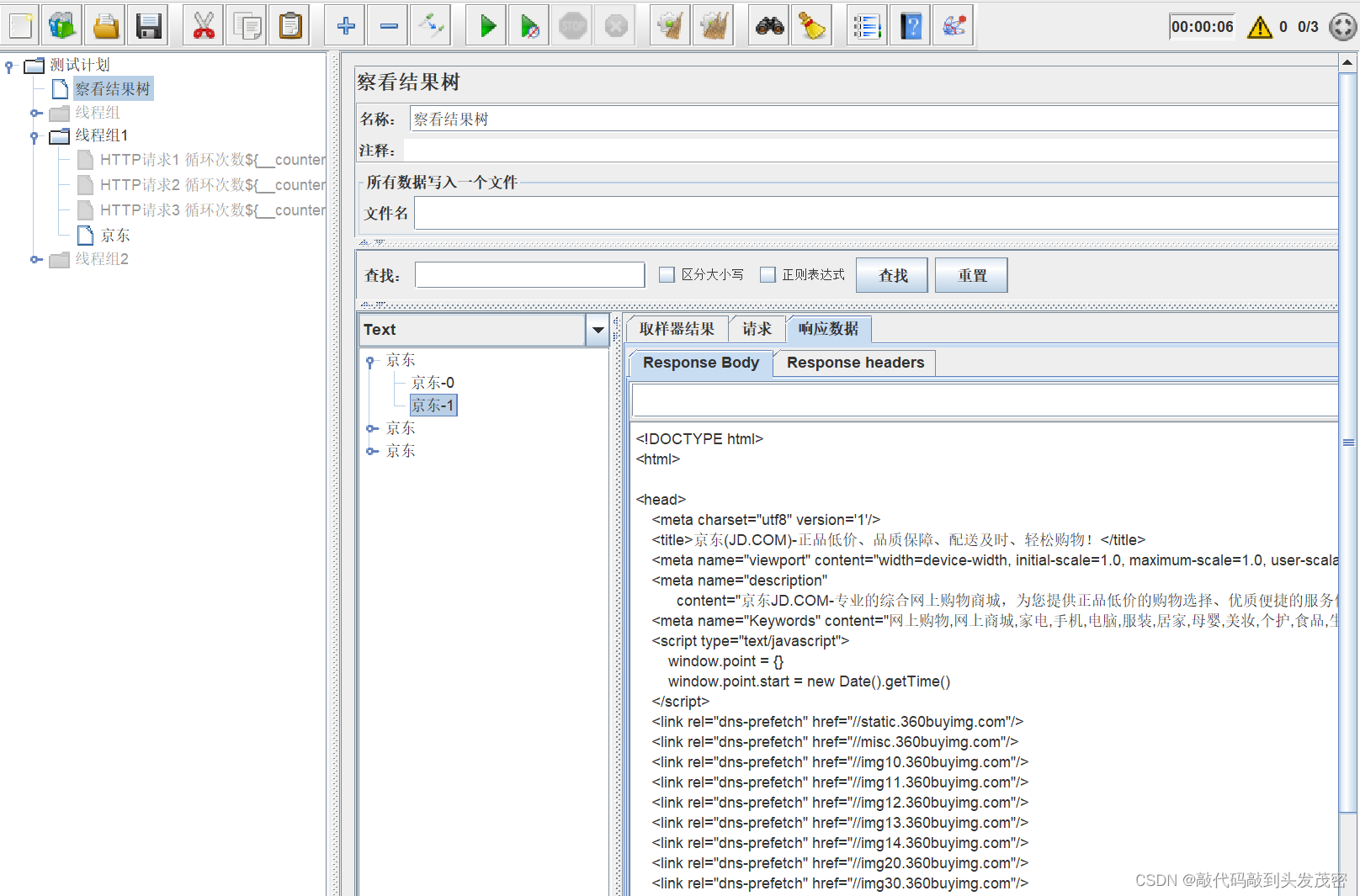Select the 响应数据 tab

[828, 329]
